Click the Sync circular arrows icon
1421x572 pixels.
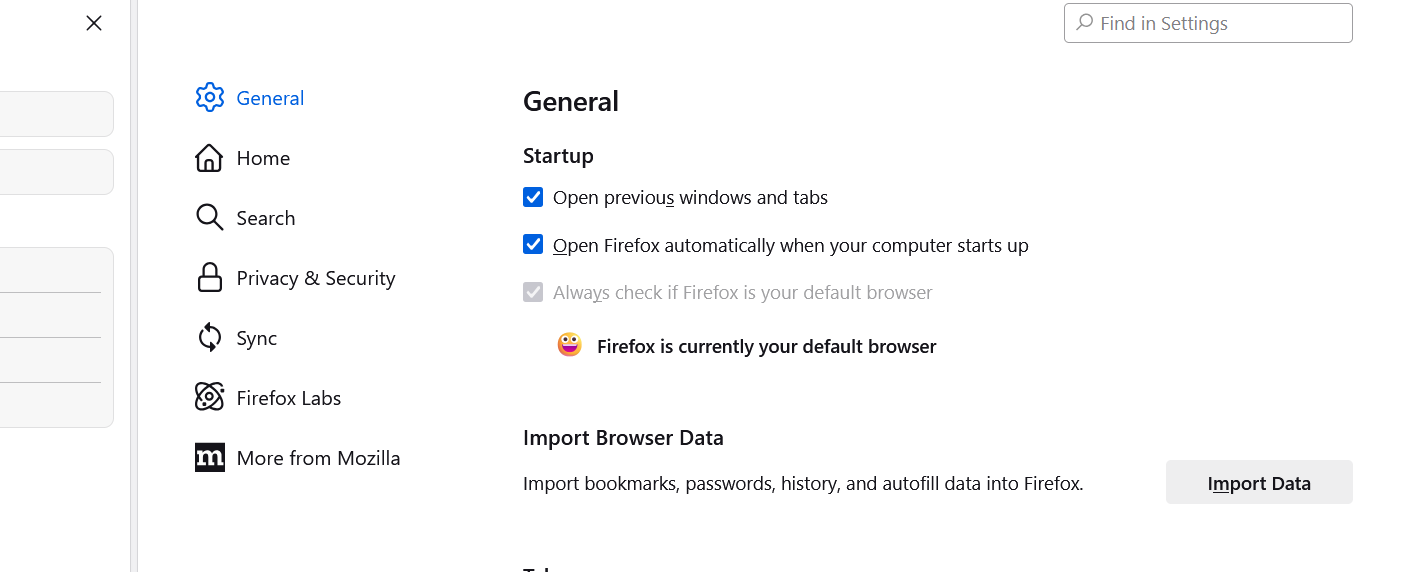[209, 337]
